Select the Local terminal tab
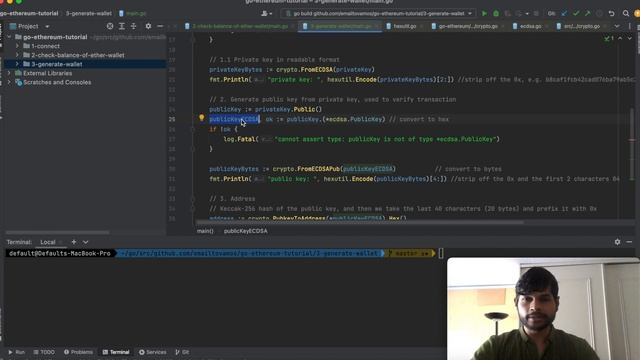This screenshot has height=360, width=640. (48, 242)
